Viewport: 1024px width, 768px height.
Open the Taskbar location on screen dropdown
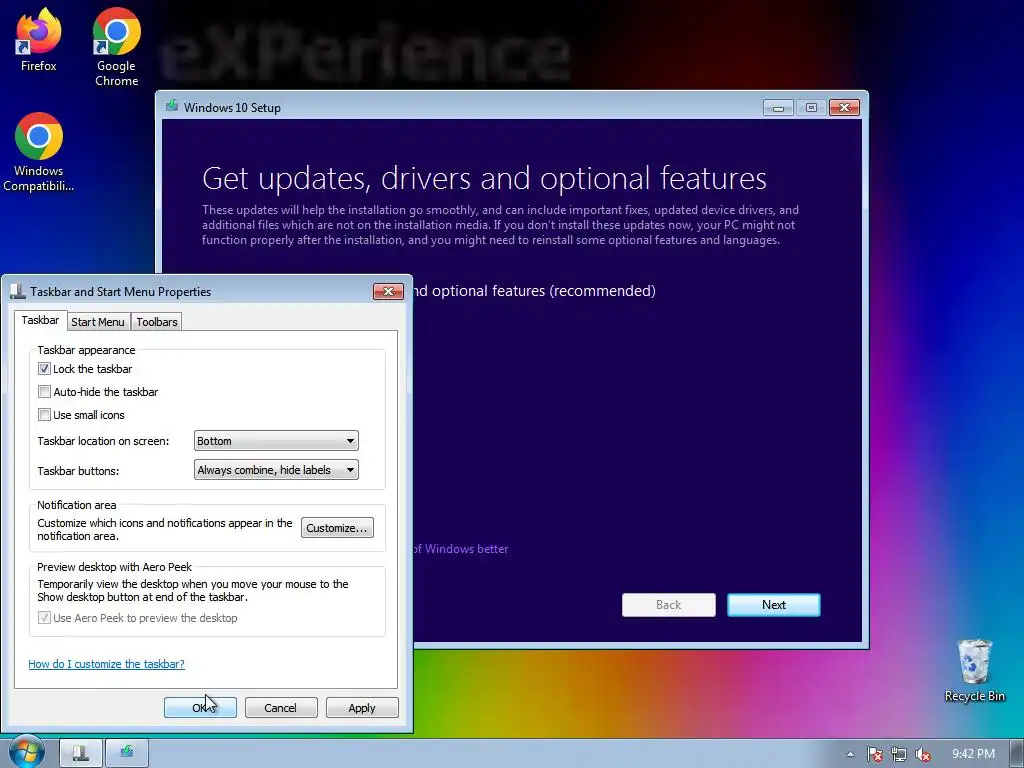276,441
